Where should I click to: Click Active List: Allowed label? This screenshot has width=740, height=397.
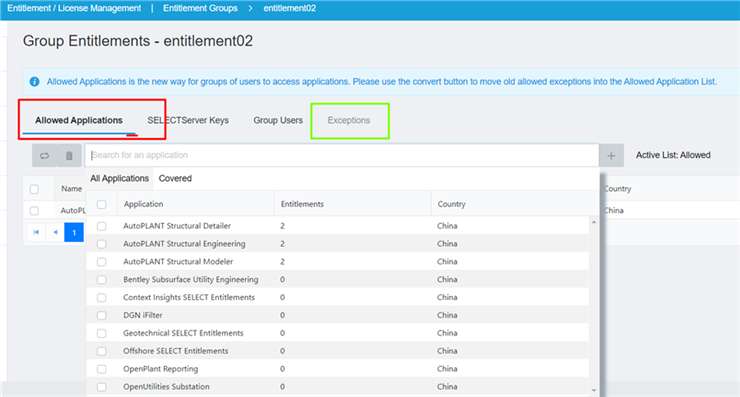673,155
